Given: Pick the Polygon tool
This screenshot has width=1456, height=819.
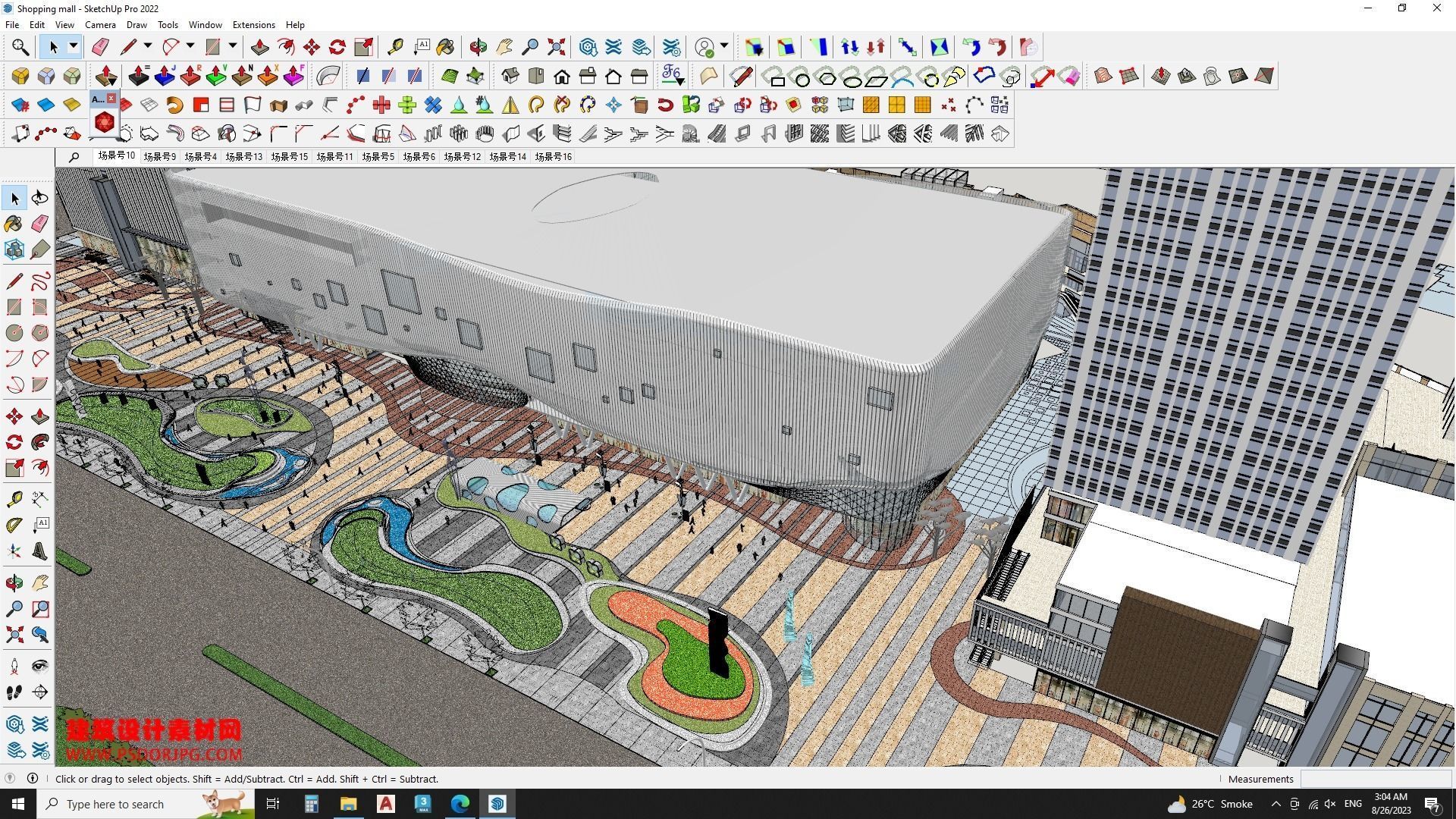Looking at the screenshot, I should [40, 333].
